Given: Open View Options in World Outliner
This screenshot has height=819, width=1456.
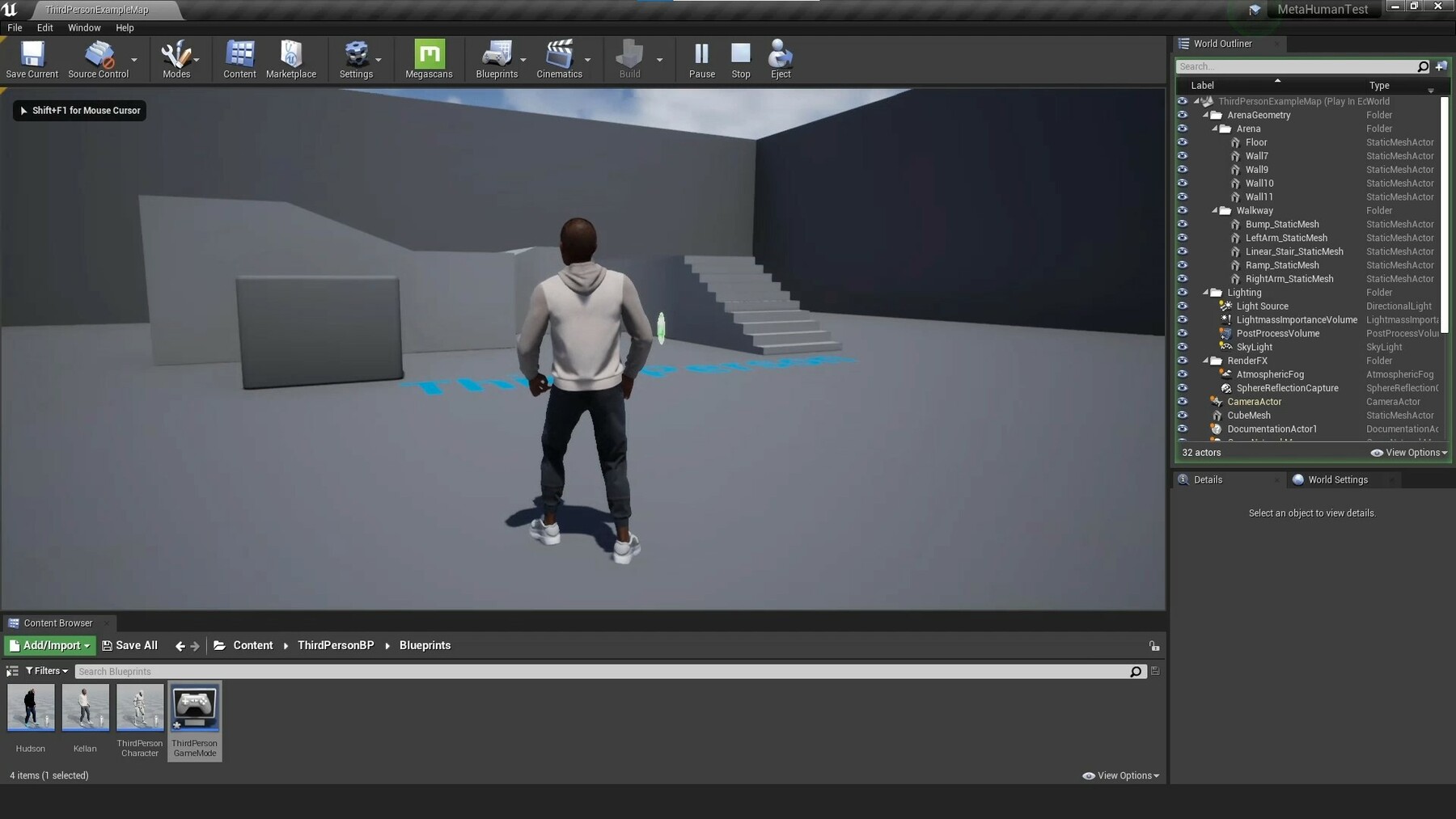Looking at the screenshot, I should tap(1409, 453).
